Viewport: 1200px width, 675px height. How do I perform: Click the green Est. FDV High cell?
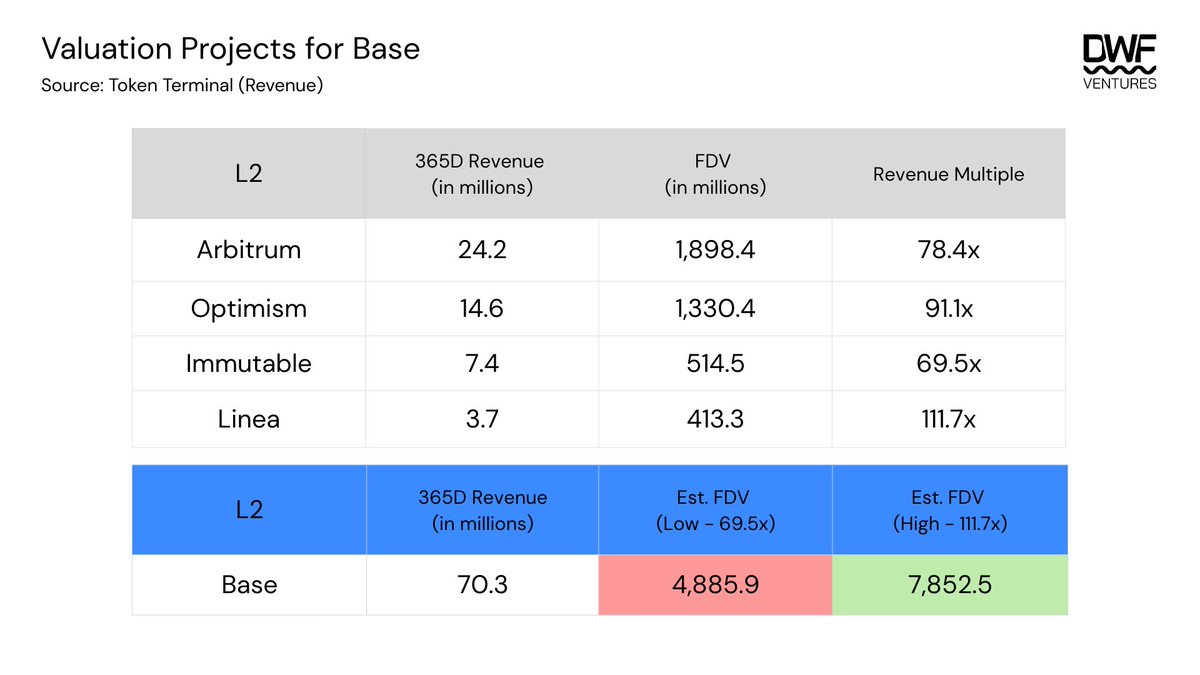948,584
